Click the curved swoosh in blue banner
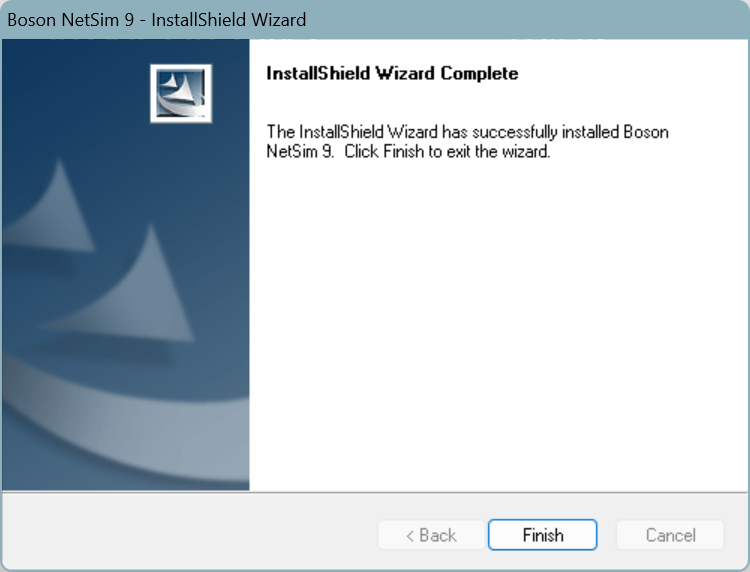This screenshot has height=572, width=750. point(125,423)
